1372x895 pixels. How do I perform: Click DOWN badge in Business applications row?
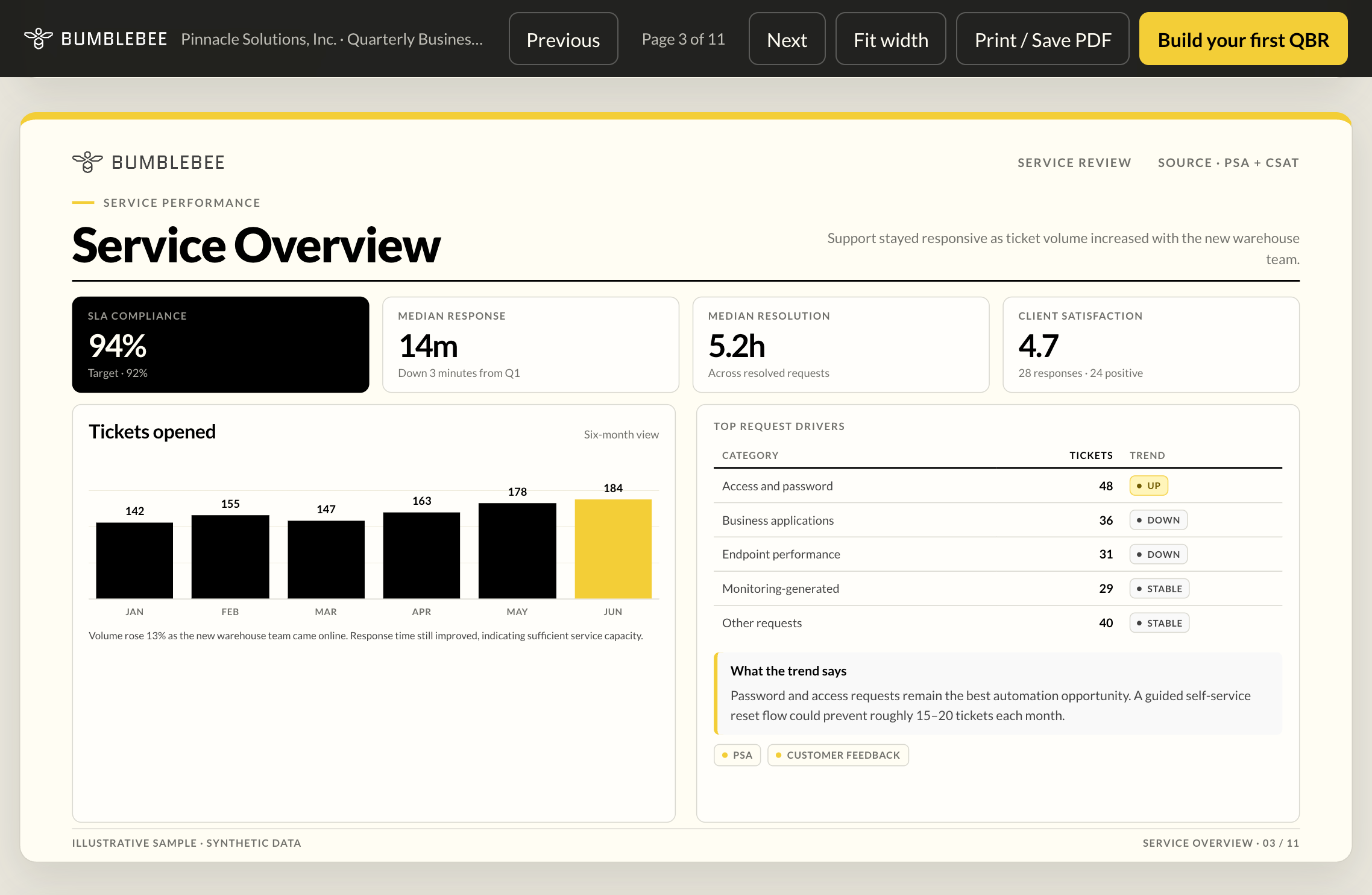(1158, 520)
